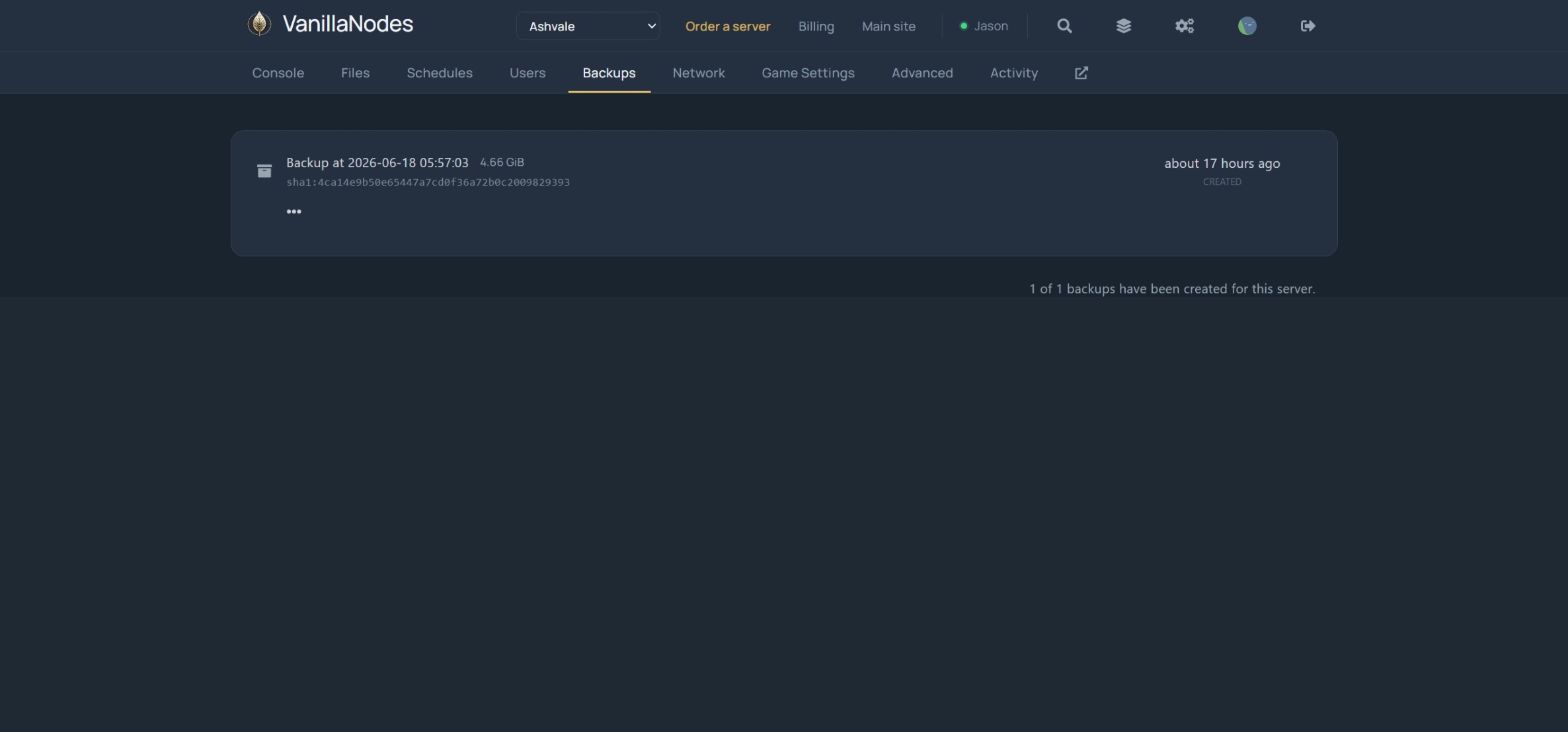Open the search magnifier icon
The image size is (1568, 732).
[x=1064, y=26]
